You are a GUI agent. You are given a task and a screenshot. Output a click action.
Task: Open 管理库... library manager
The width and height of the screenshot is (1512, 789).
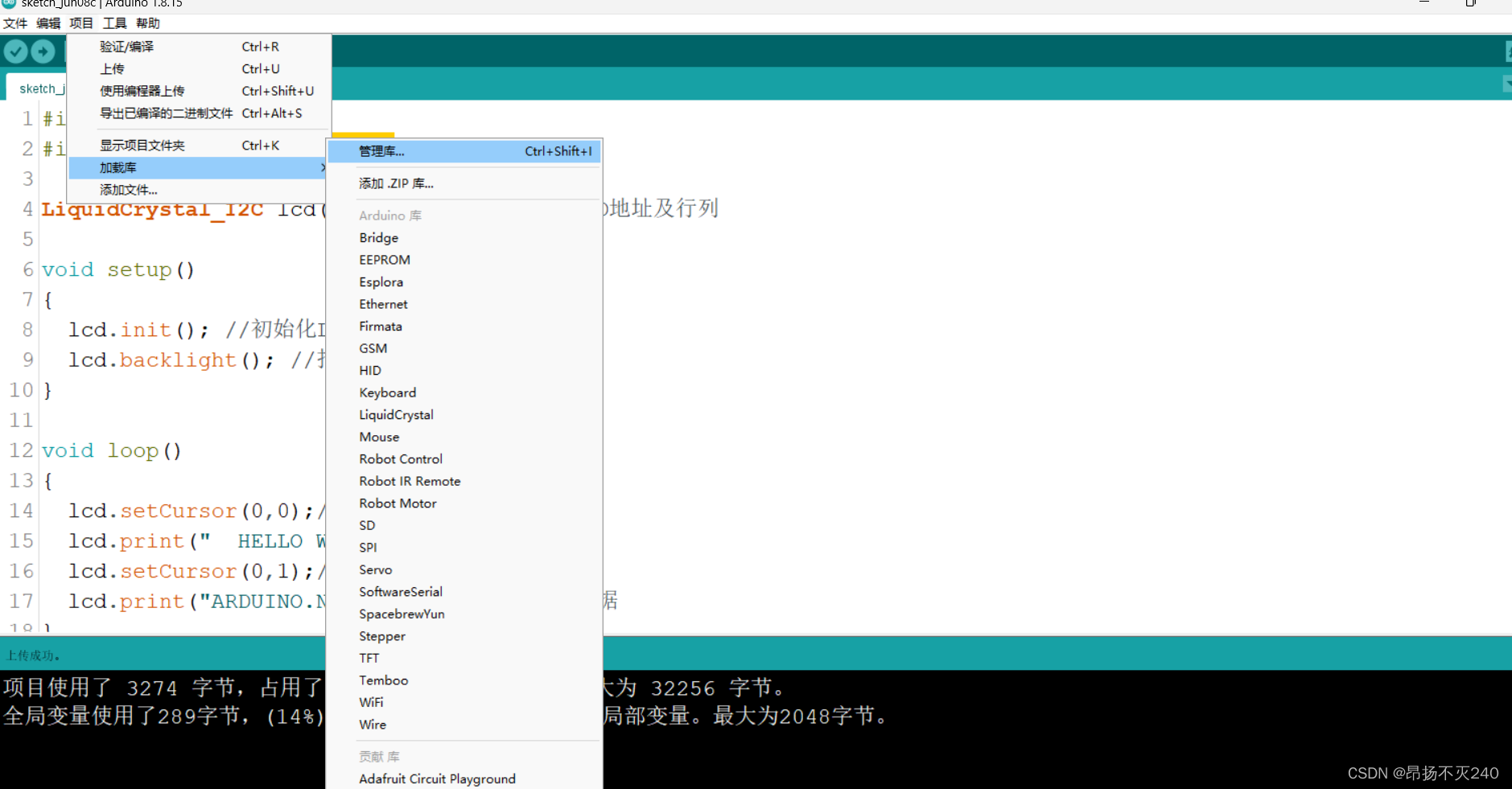click(x=464, y=151)
